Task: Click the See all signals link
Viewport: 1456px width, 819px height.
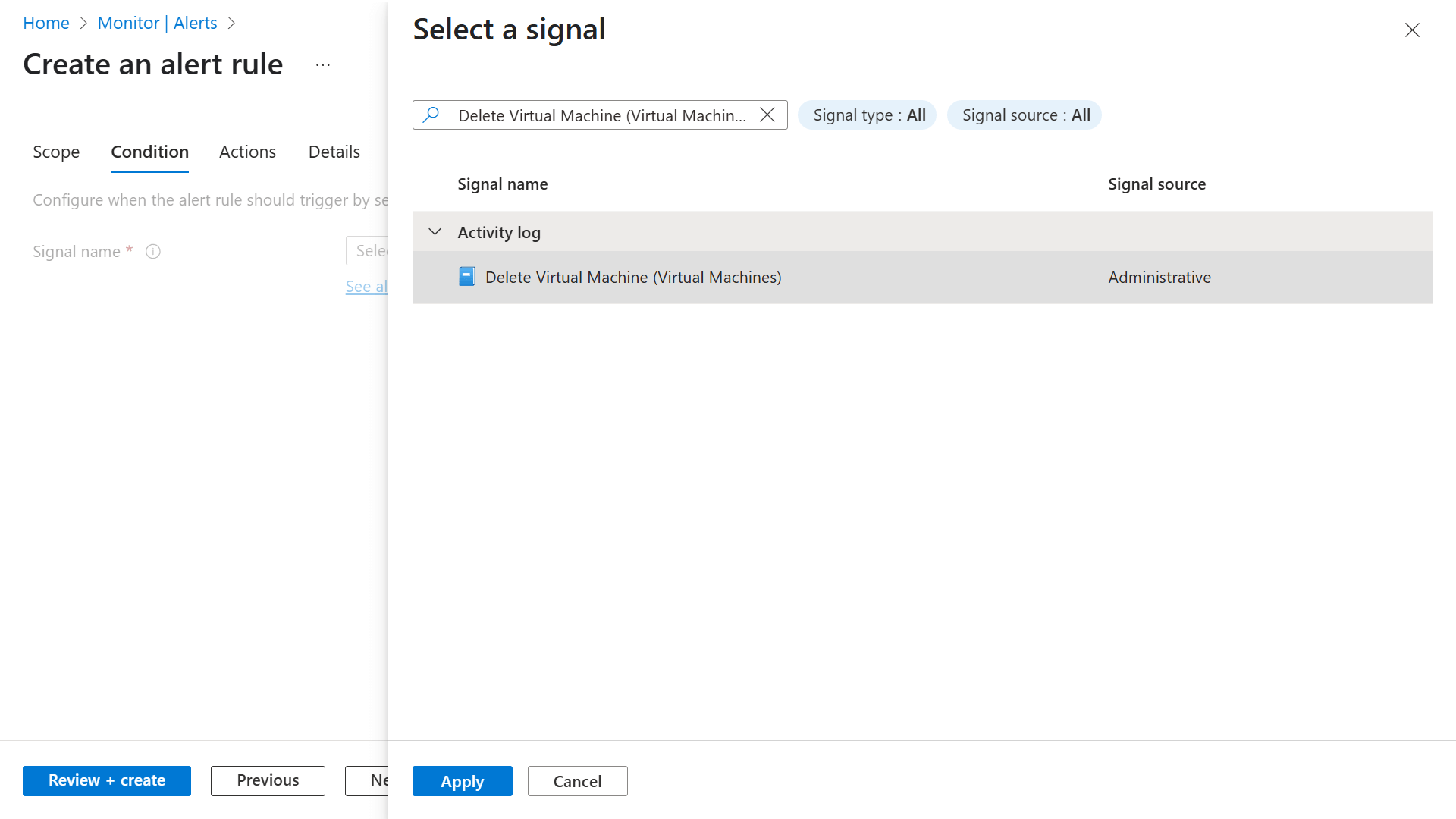Action: [x=367, y=287]
